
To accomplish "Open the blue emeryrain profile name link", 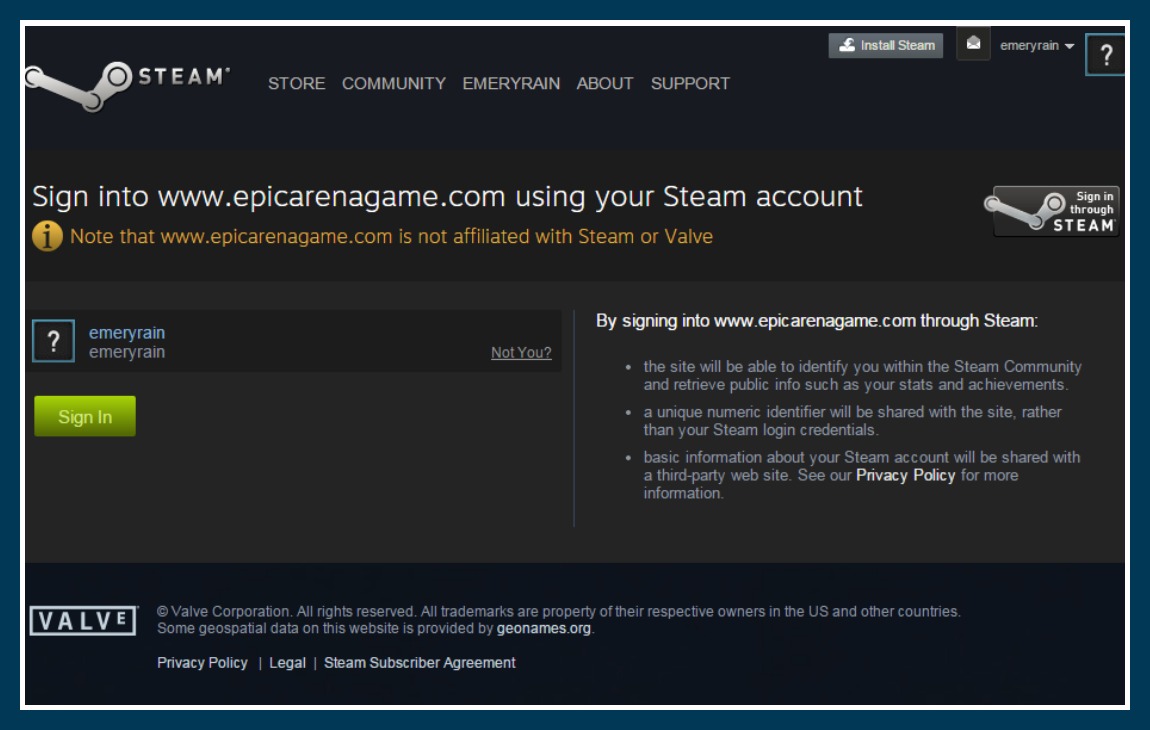I will [x=127, y=332].
